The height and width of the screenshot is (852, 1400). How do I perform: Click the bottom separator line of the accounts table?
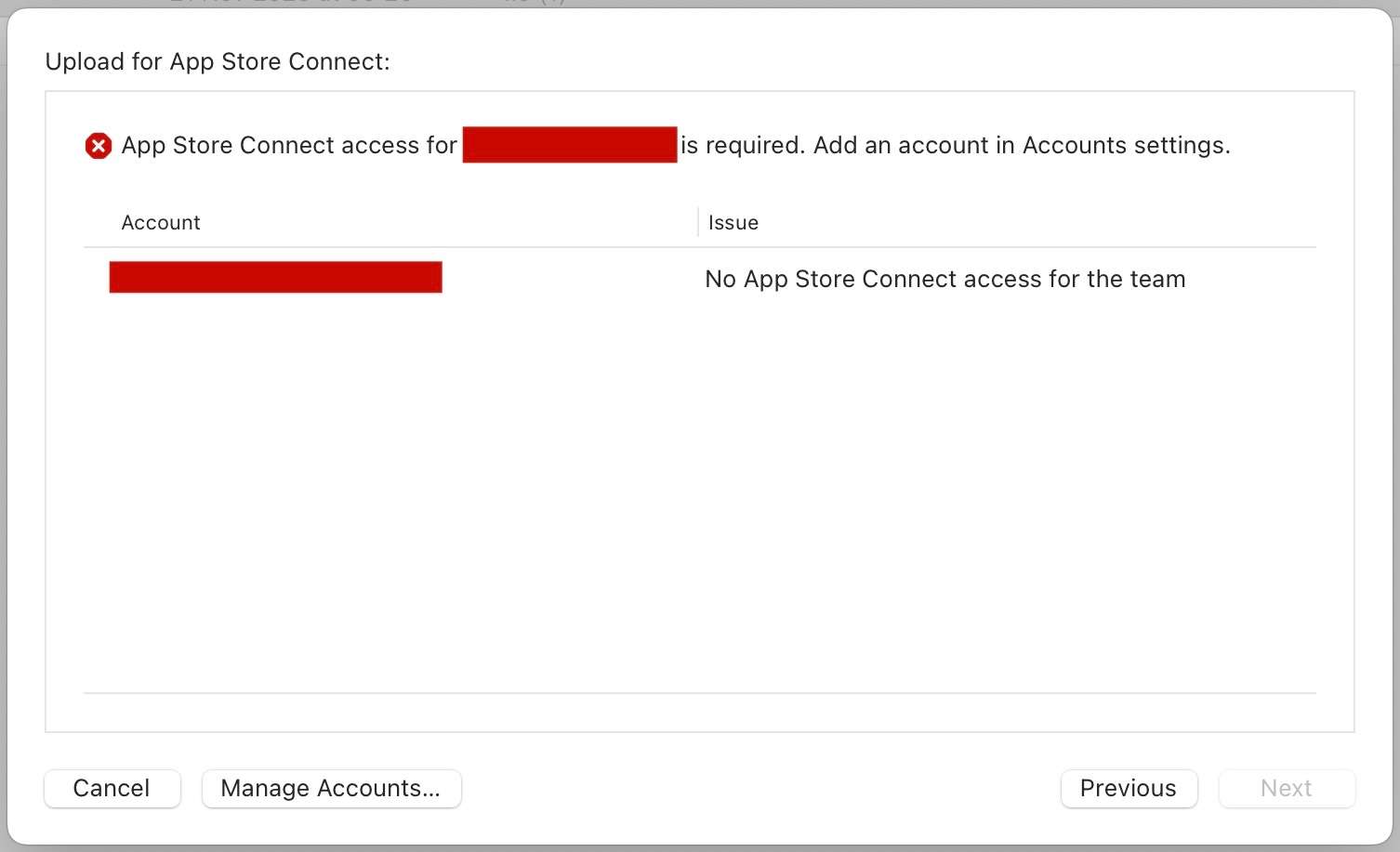[x=697, y=693]
